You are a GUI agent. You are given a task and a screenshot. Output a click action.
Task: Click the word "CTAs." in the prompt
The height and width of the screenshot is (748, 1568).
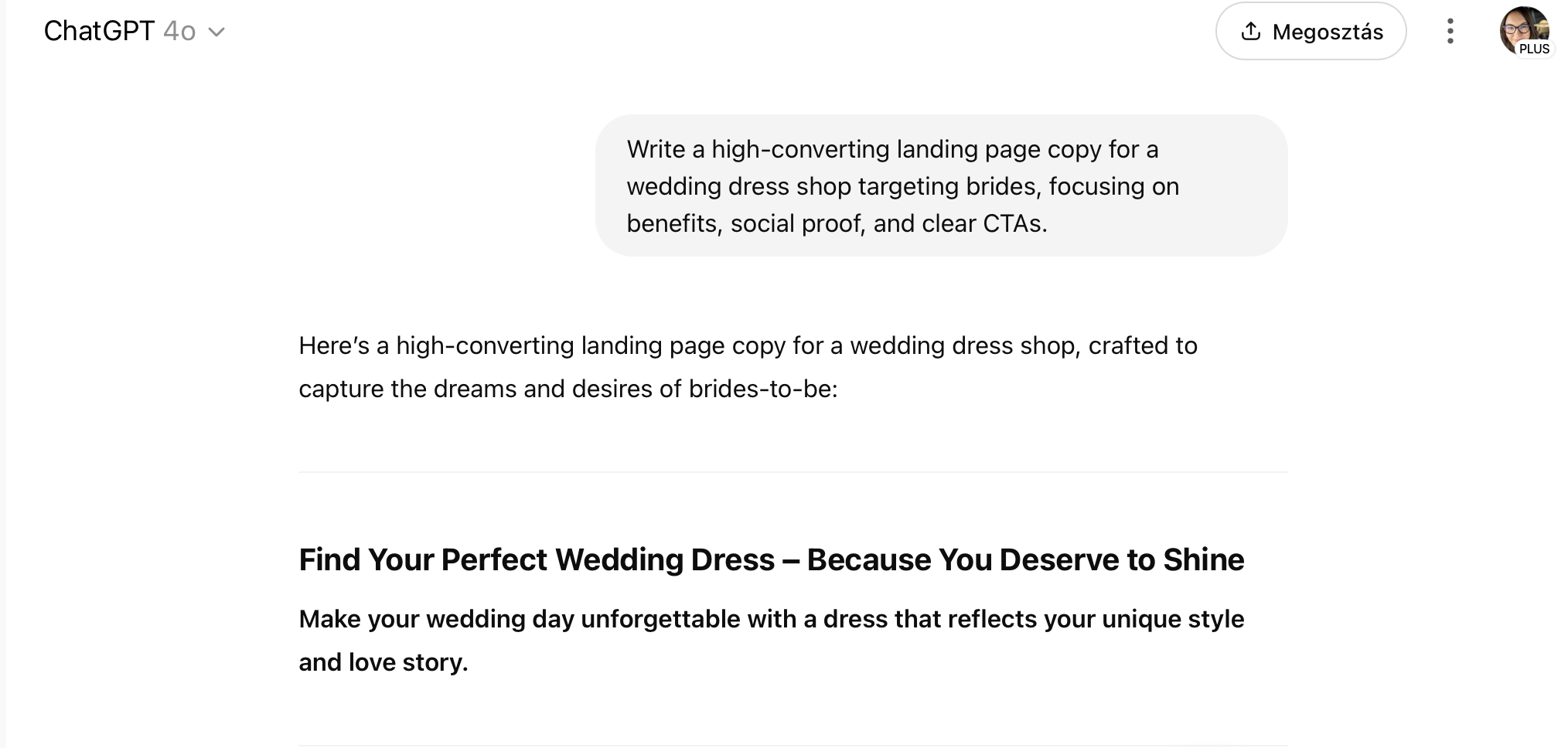click(x=1014, y=223)
